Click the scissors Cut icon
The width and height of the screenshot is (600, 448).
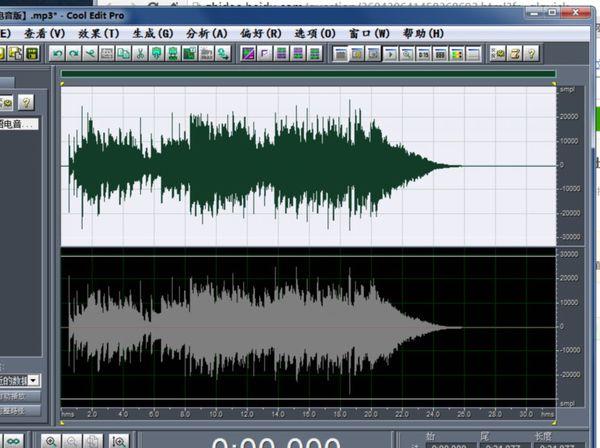(x=140, y=54)
